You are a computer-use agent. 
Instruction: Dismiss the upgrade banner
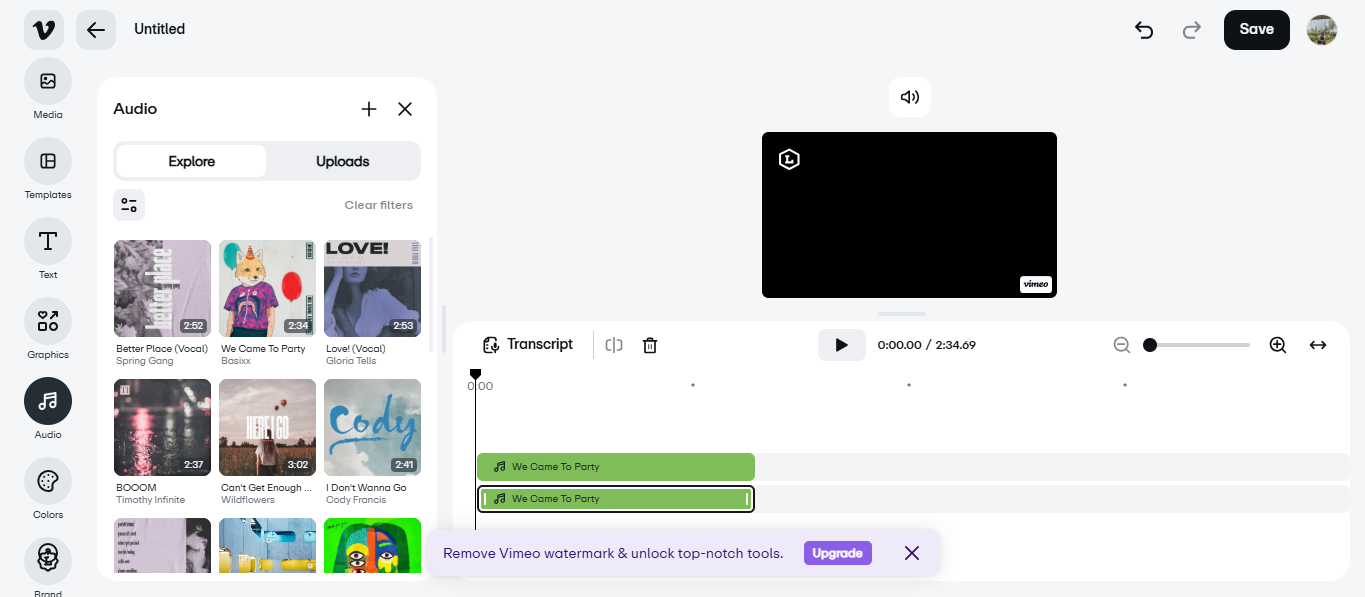click(x=912, y=553)
